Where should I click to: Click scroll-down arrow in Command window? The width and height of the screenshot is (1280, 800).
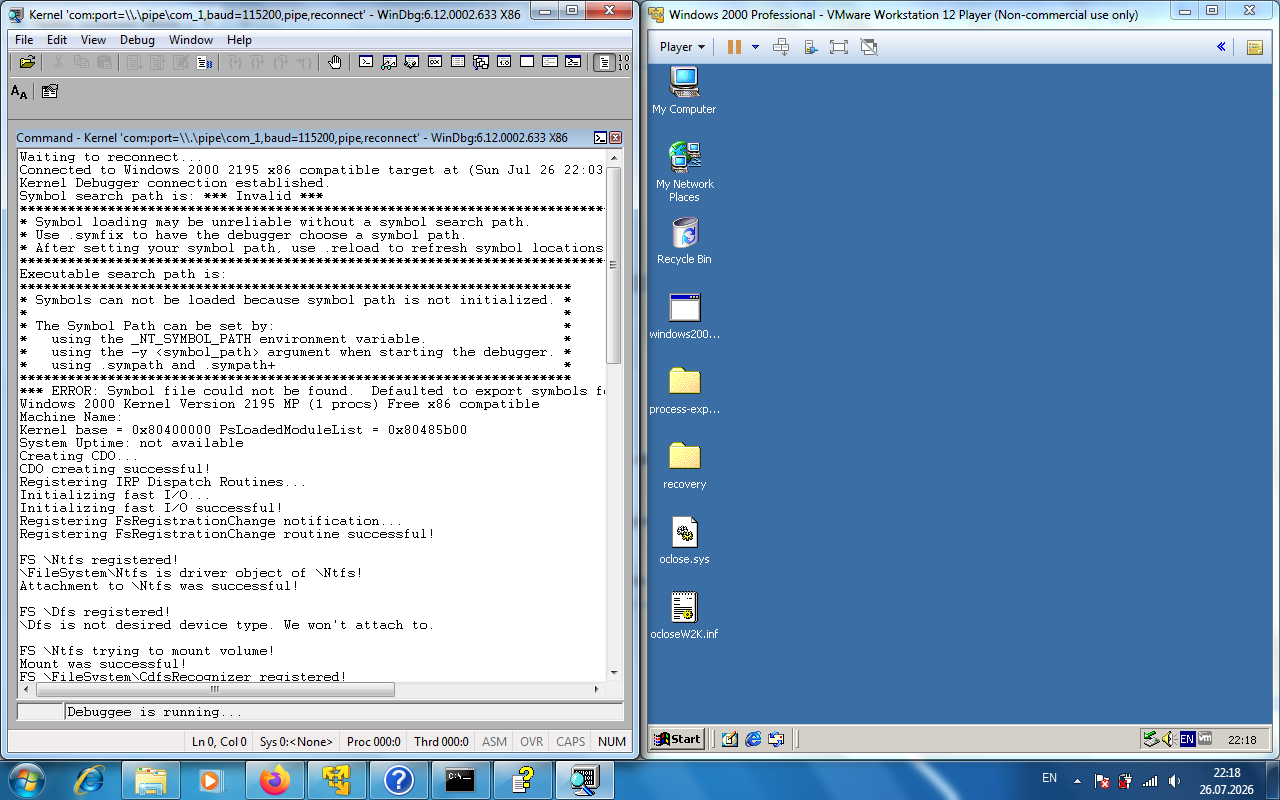(614, 673)
